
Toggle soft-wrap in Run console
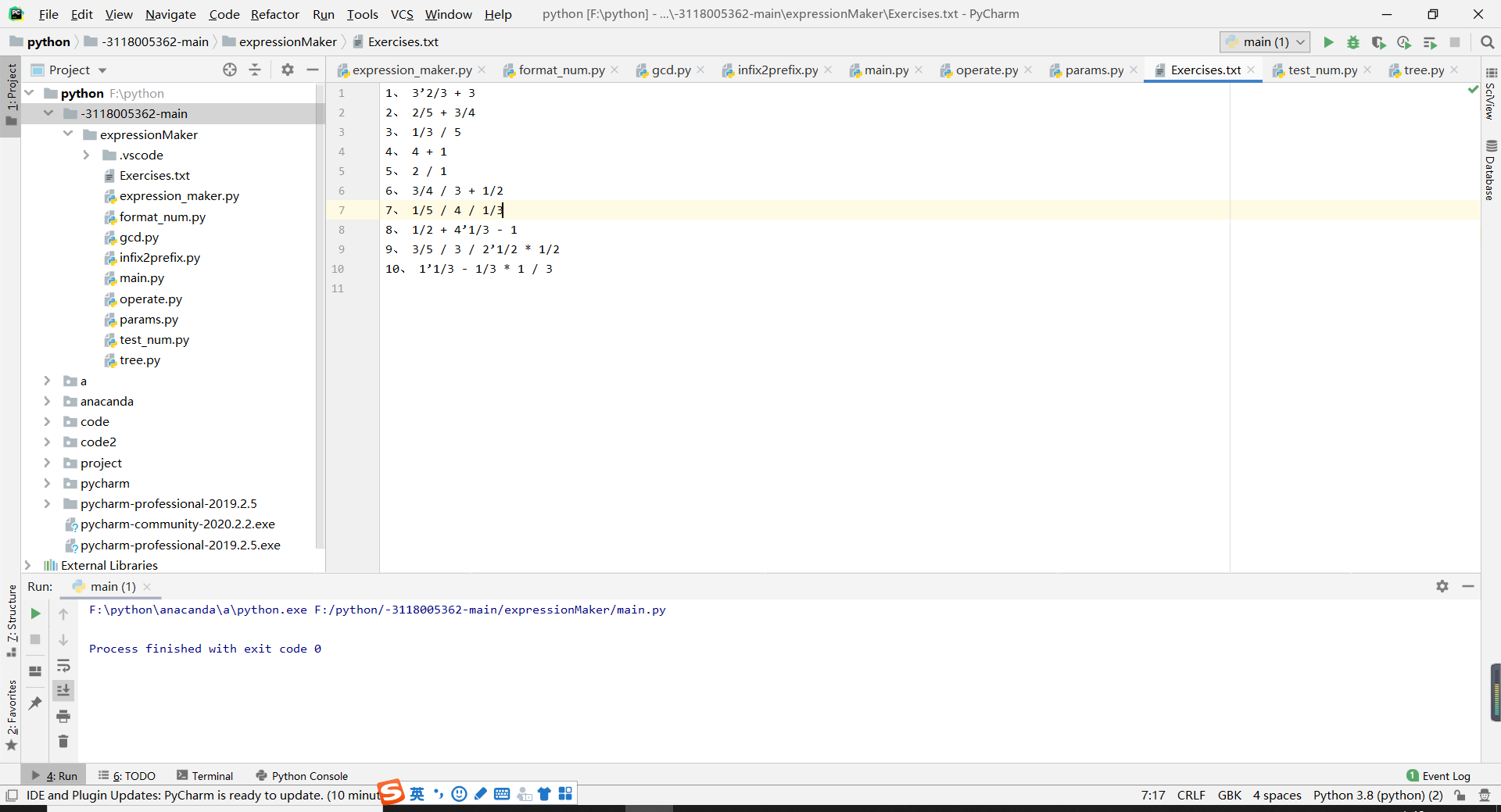pyautogui.click(x=63, y=666)
